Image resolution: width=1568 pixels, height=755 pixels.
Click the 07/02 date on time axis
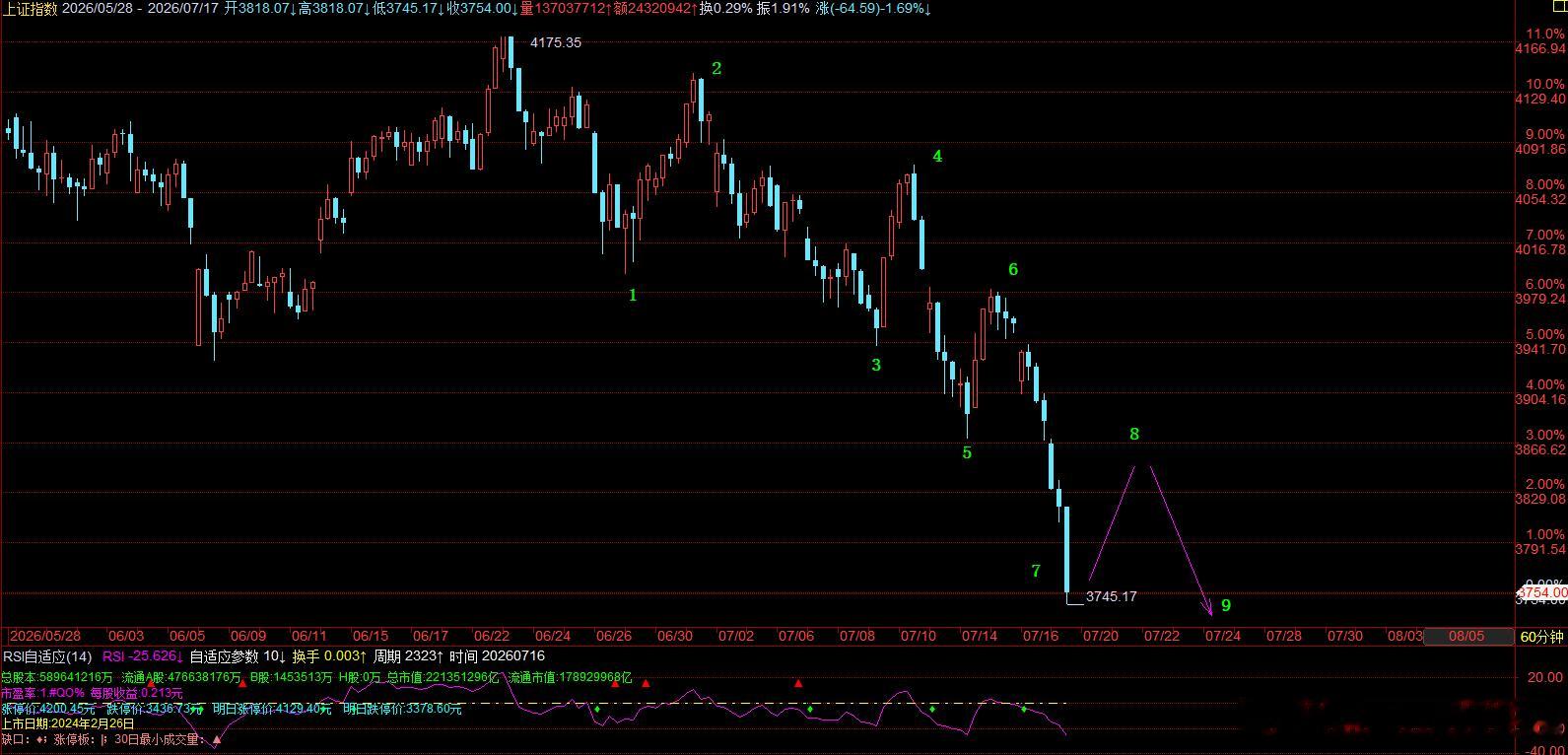pos(735,637)
